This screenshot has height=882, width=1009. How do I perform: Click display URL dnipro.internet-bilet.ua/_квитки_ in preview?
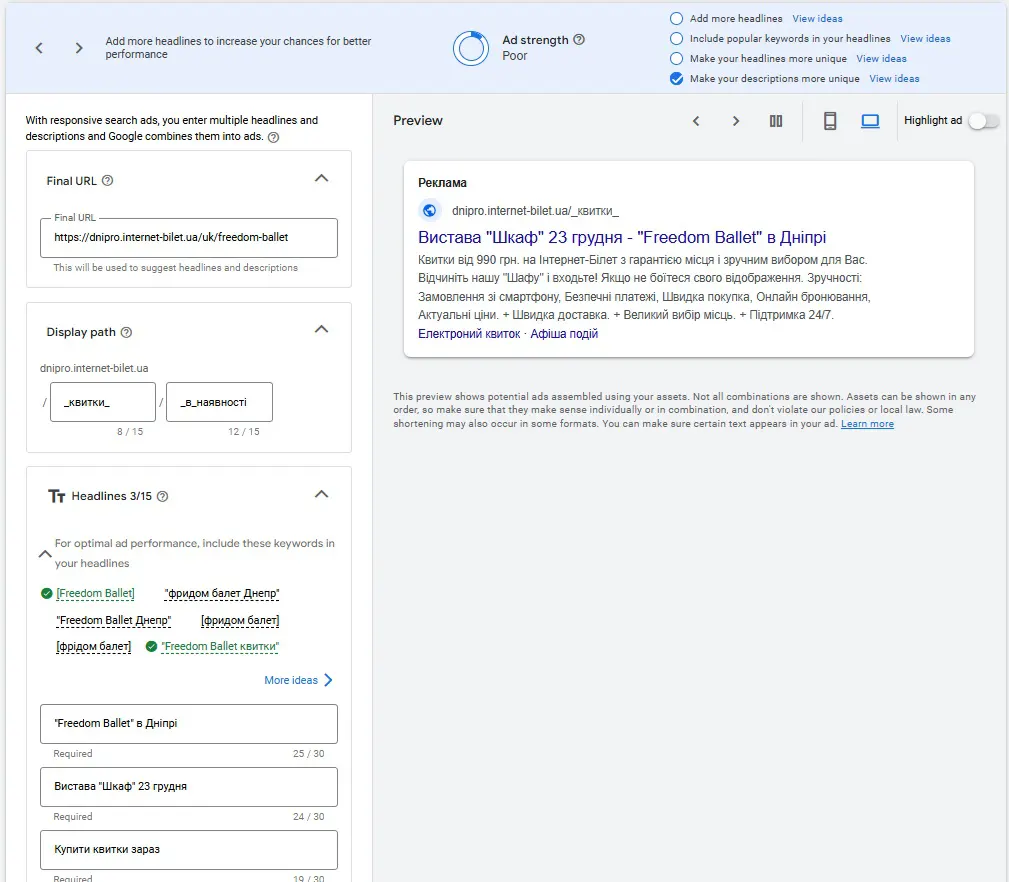(x=535, y=210)
